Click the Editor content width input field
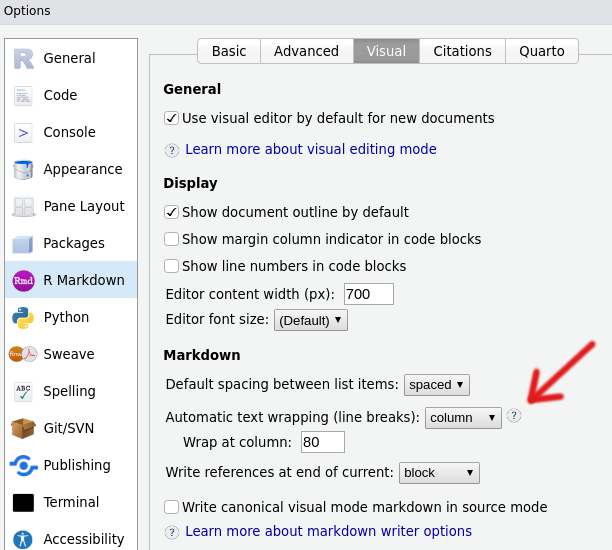 click(368, 294)
